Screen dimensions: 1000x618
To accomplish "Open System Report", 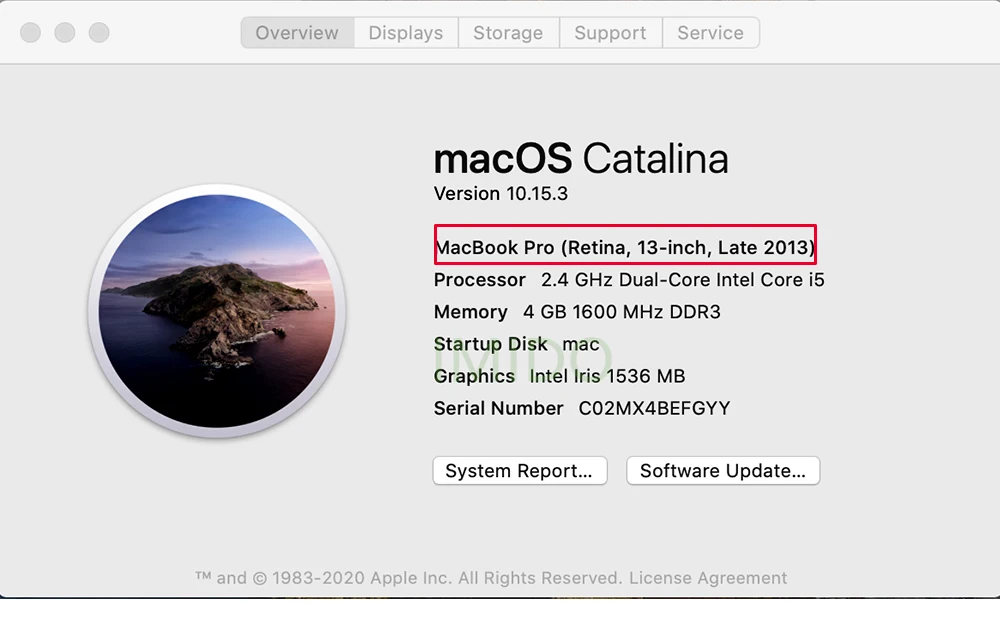I will (x=519, y=471).
